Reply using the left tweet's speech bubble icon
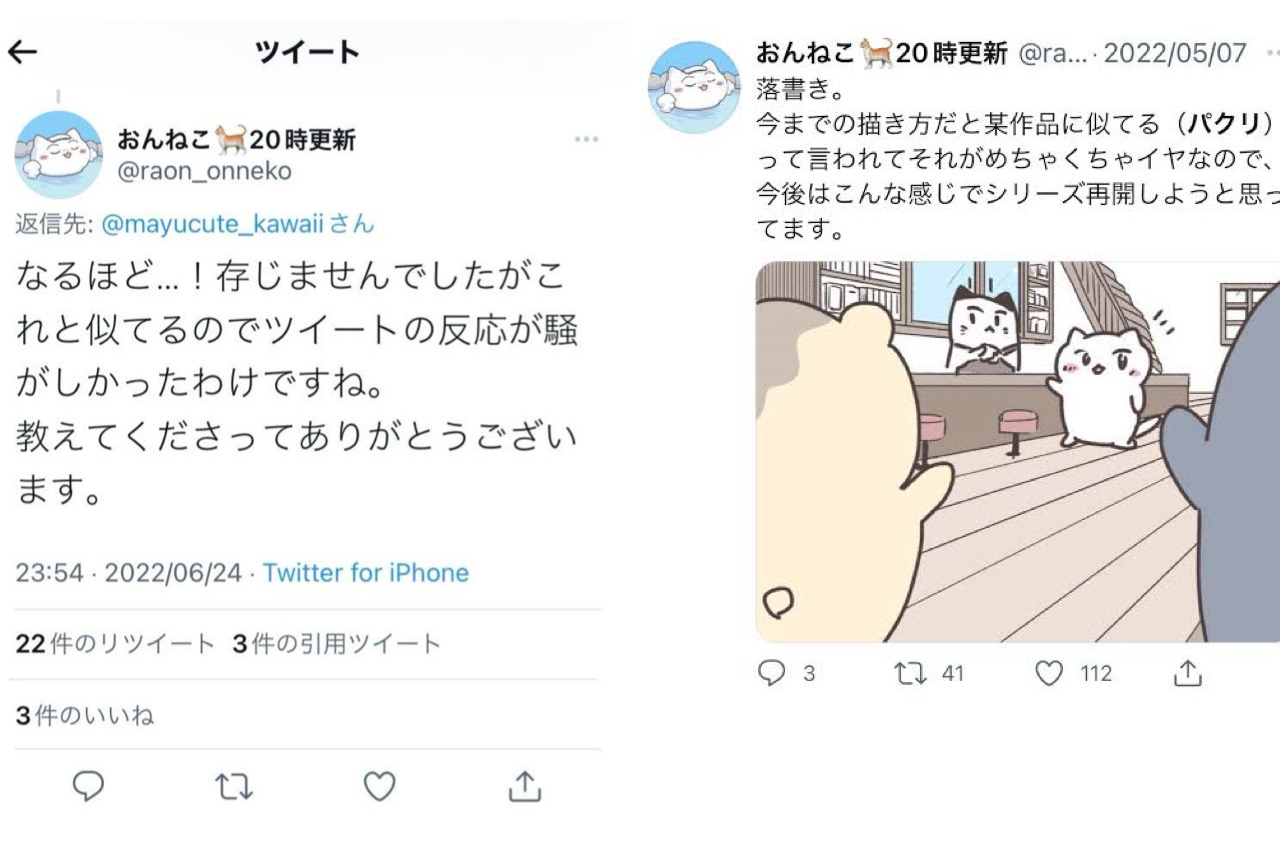This screenshot has height=847, width=1280. coord(89,786)
